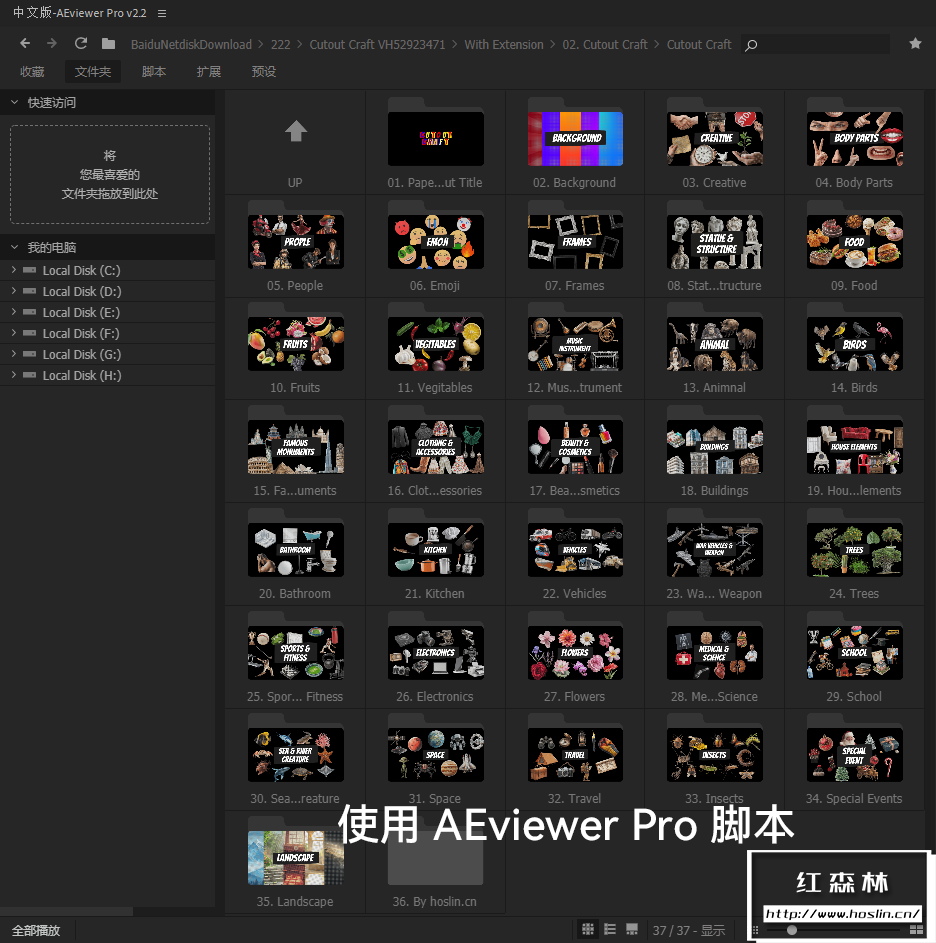Click the favorites folder drop zone
Viewport: 936px width, 943px height.
(x=109, y=174)
